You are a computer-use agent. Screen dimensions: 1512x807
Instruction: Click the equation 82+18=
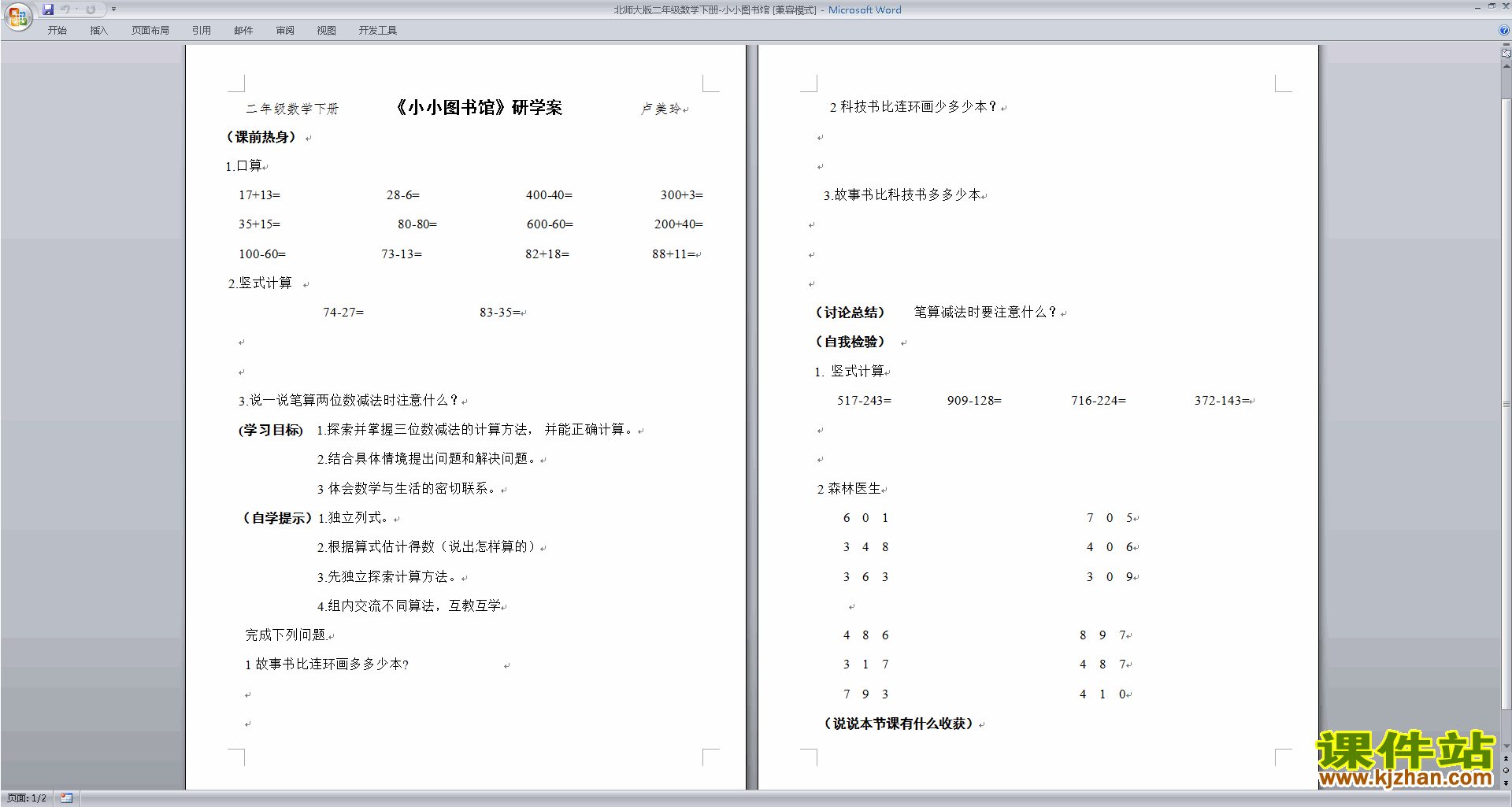(x=547, y=254)
